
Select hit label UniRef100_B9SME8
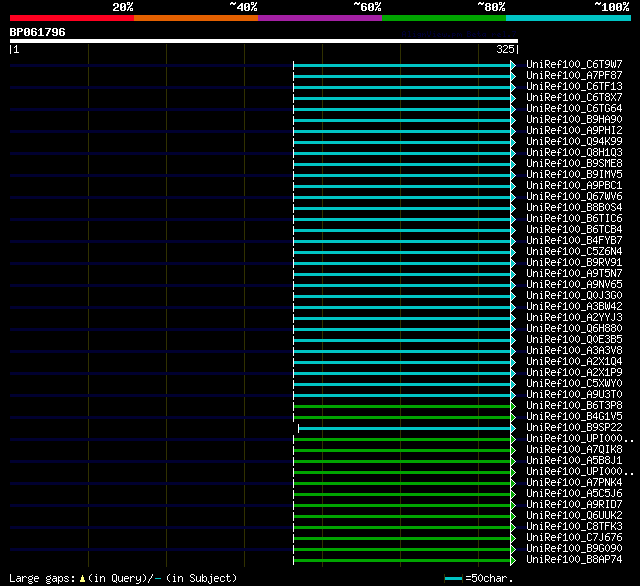(x=574, y=164)
